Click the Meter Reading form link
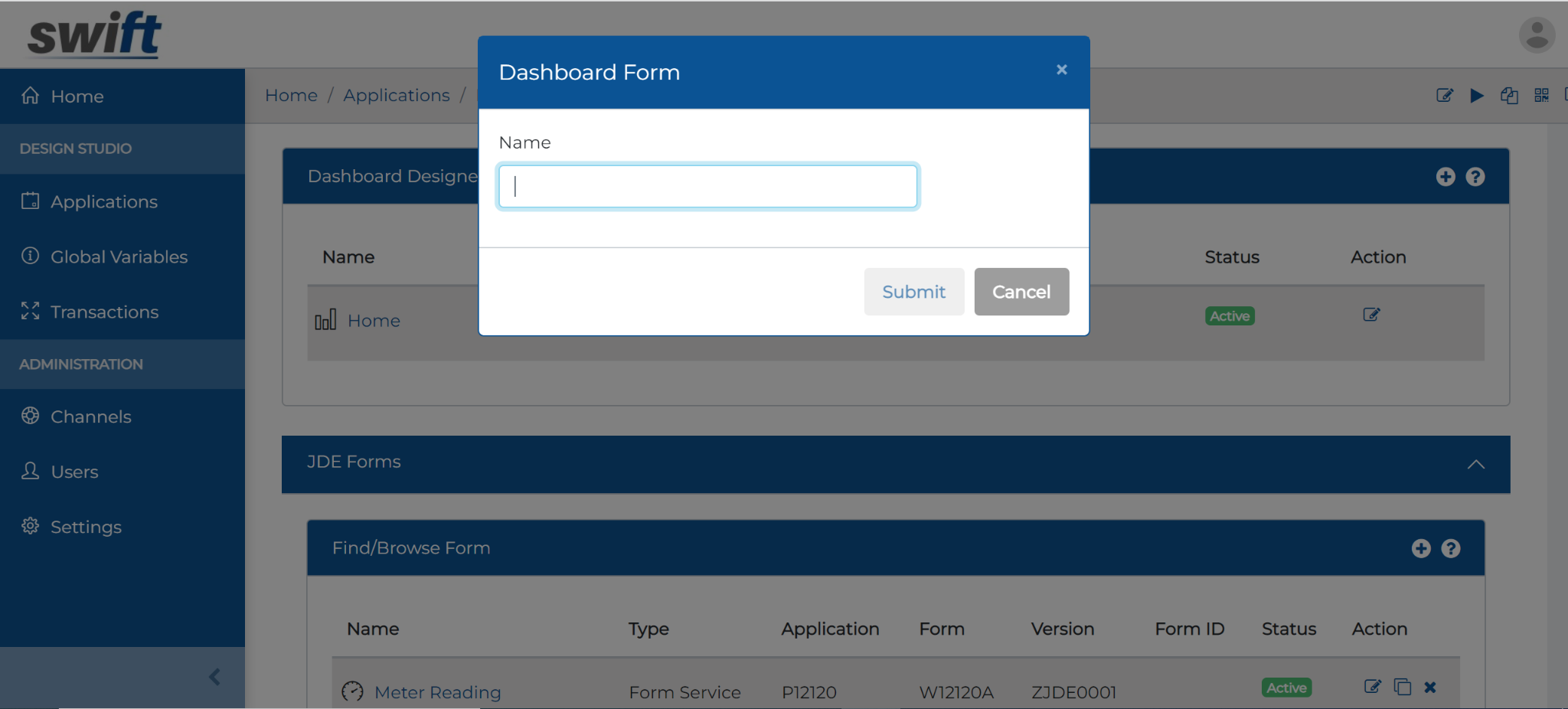 tap(437, 691)
